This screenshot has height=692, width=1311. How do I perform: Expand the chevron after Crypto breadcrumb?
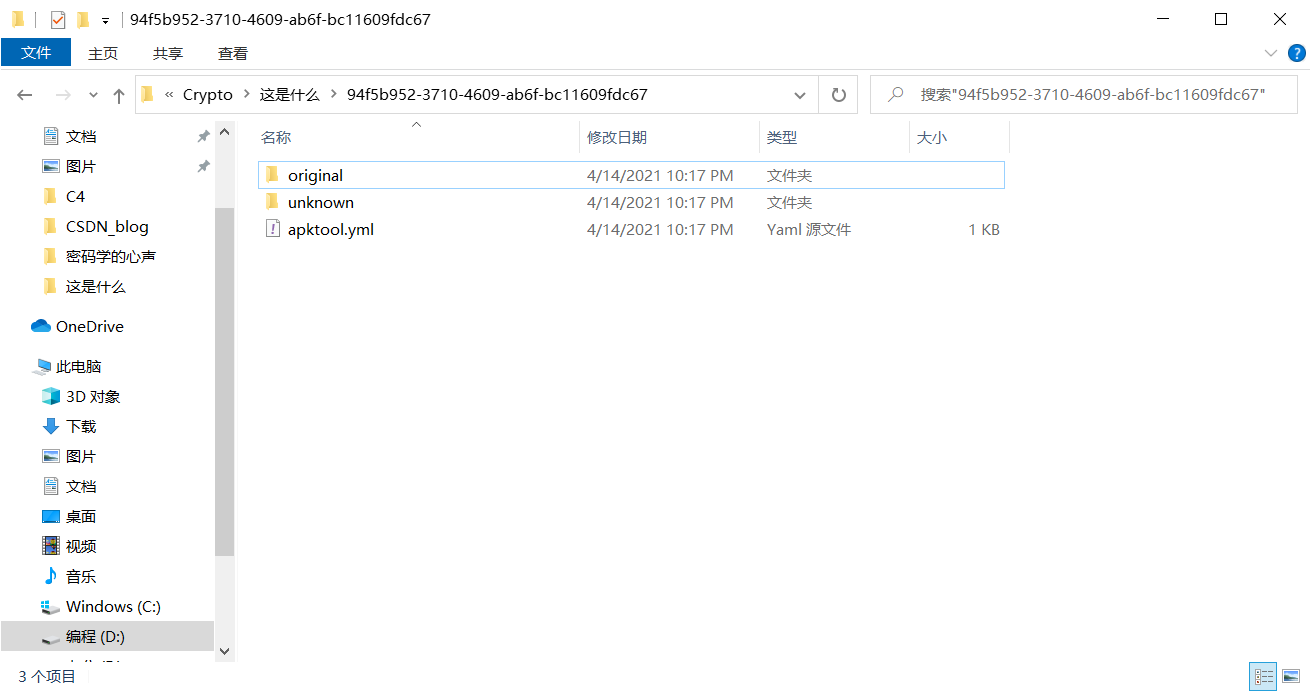(x=246, y=95)
